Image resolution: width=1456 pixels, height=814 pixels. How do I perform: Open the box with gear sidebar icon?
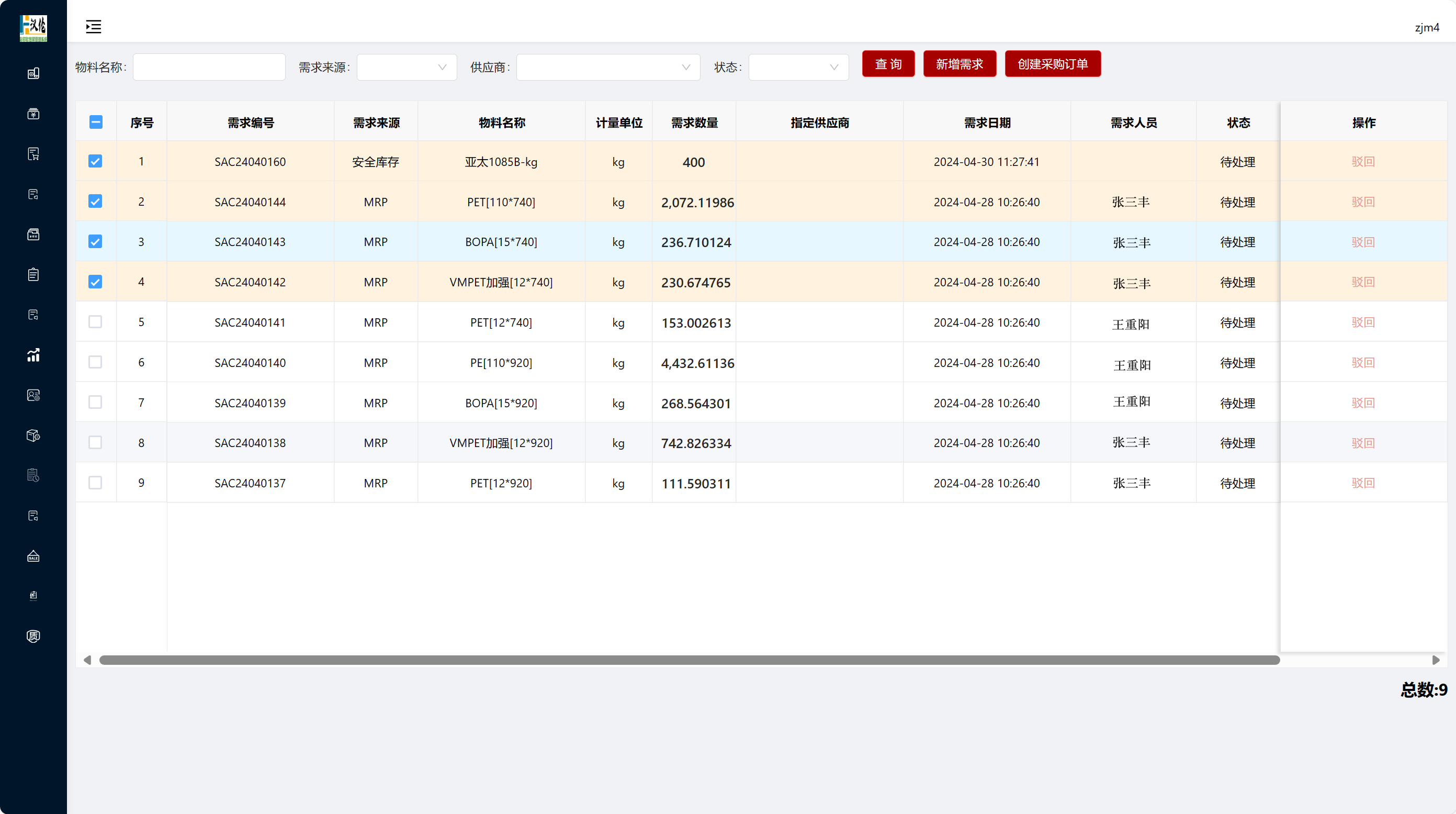pos(33,435)
